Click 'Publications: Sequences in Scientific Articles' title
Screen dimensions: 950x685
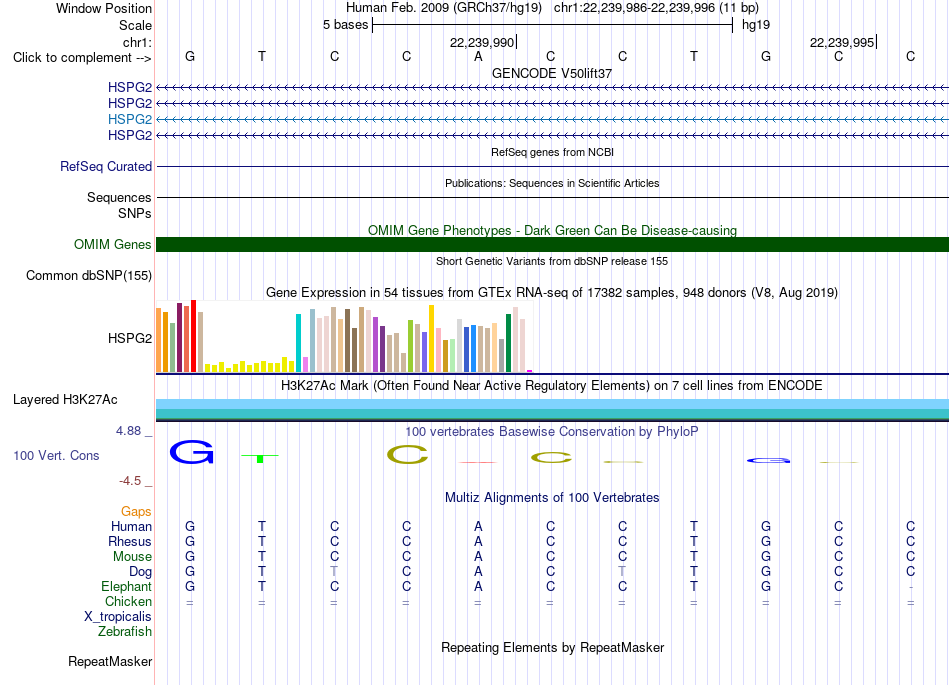click(x=552, y=183)
